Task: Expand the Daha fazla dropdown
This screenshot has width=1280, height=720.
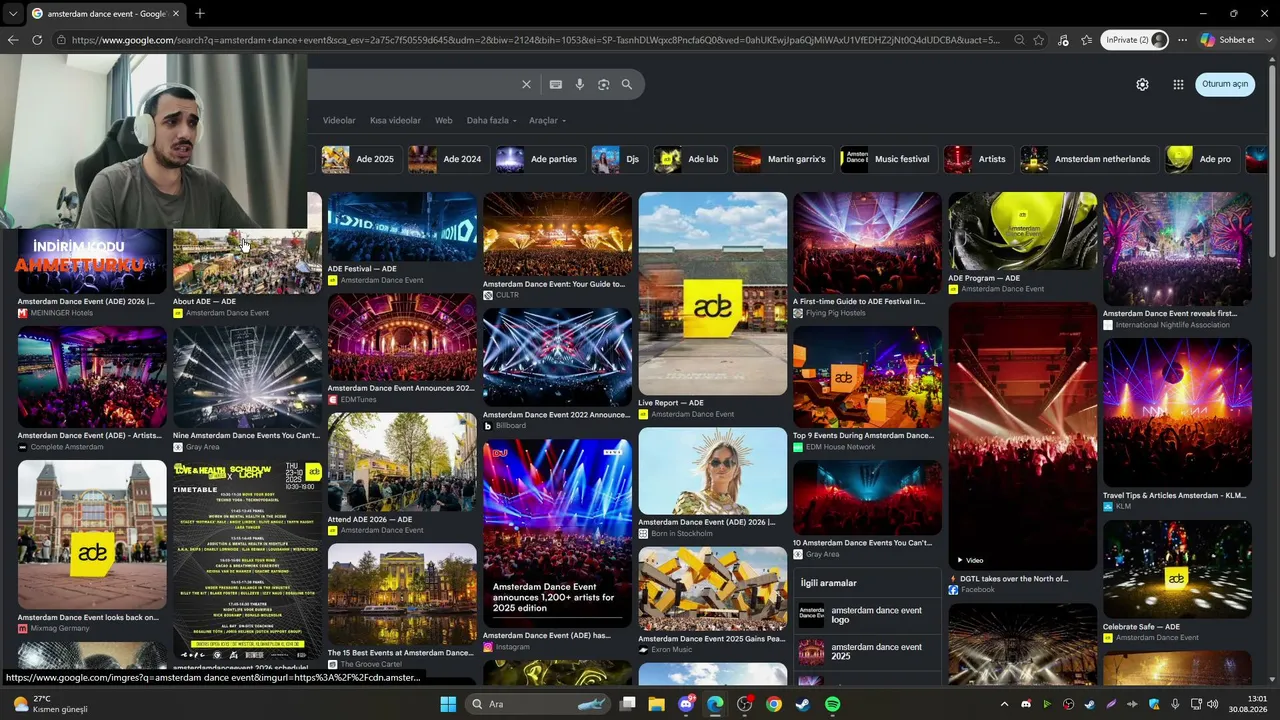Action: click(492, 121)
